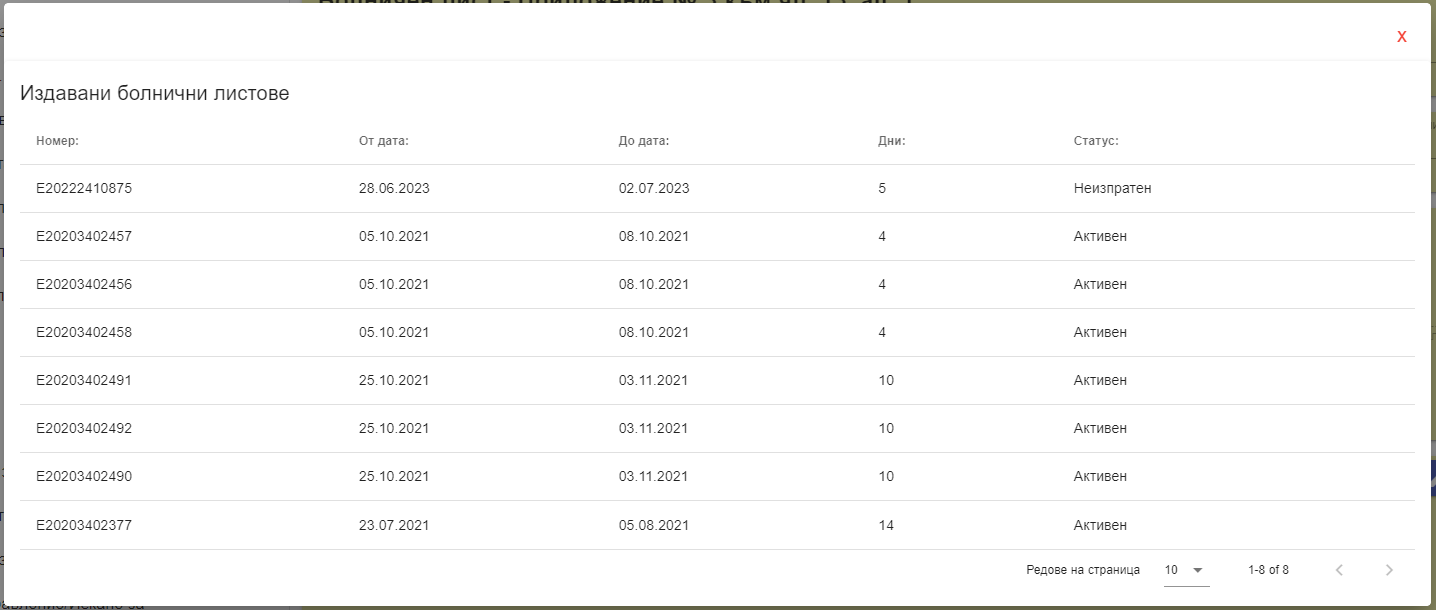Go to the next page arrow
The width and height of the screenshot is (1436, 610).
pyautogui.click(x=1388, y=570)
